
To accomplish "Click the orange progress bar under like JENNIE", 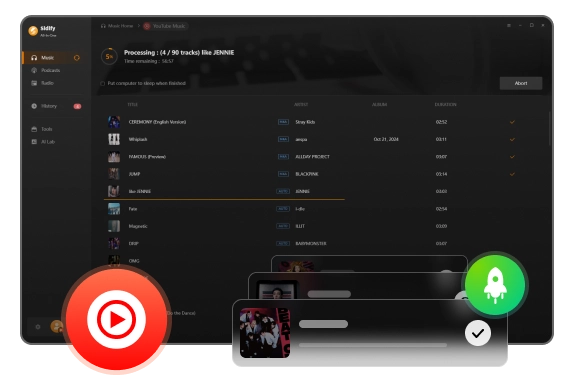I will click(224, 199).
